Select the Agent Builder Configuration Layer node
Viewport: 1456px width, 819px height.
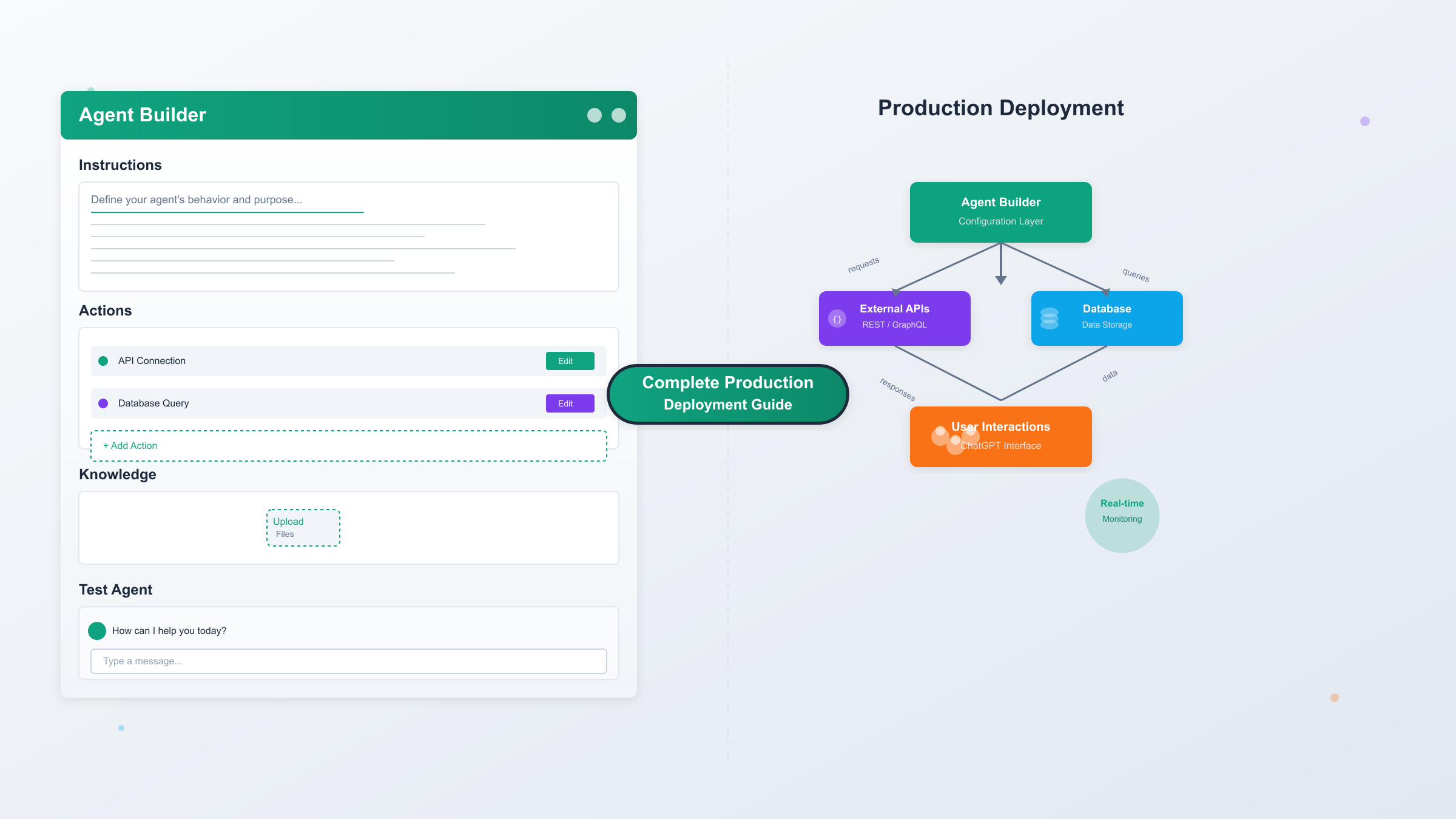pyautogui.click(x=1000, y=212)
